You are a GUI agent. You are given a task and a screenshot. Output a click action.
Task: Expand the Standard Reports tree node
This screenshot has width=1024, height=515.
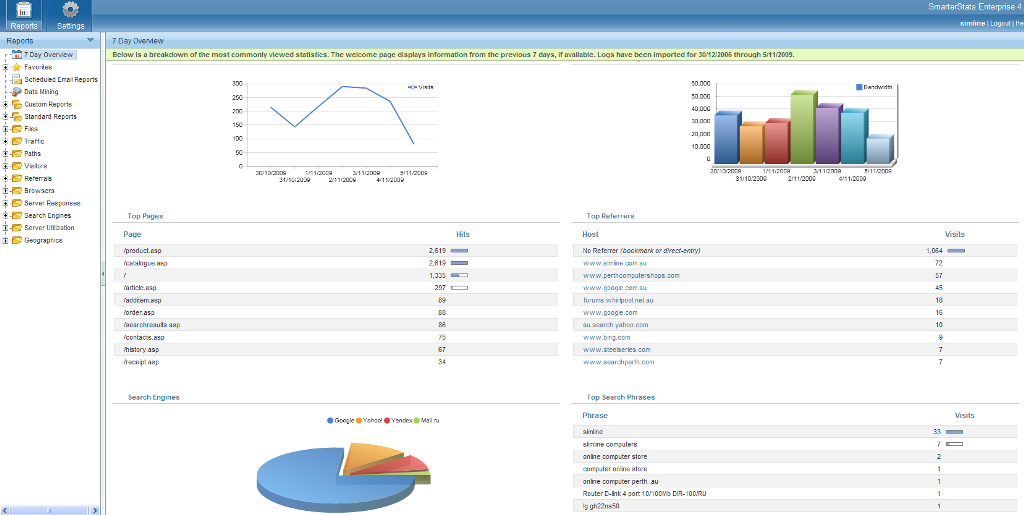[x=6, y=117]
